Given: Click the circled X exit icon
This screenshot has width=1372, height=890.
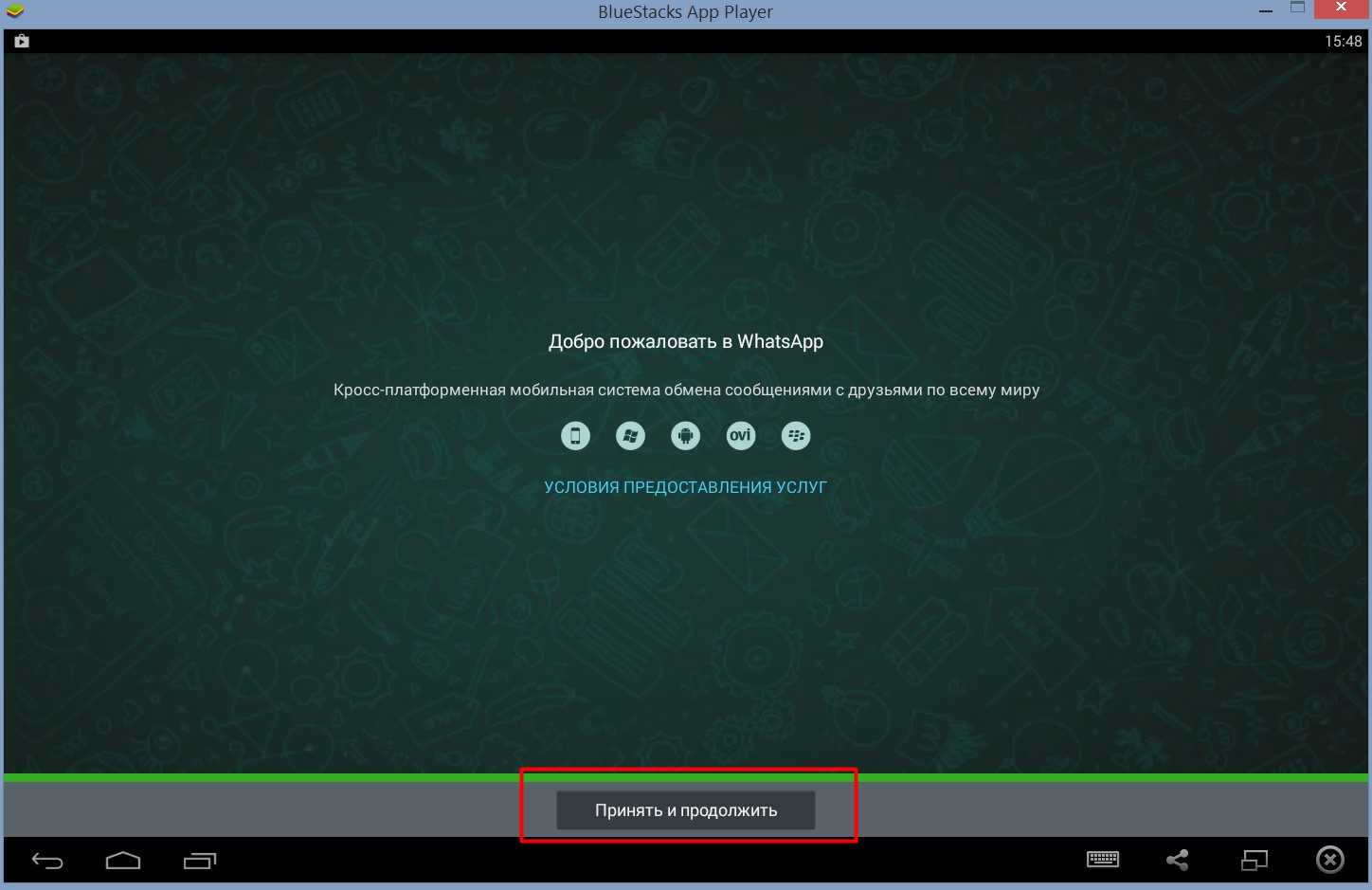Looking at the screenshot, I should point(1330,860).
